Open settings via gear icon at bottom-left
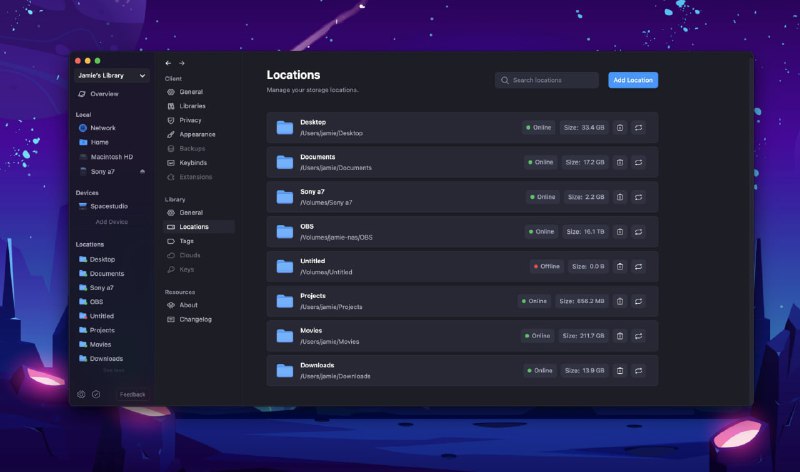800x472 pixels. pos(81,394)
